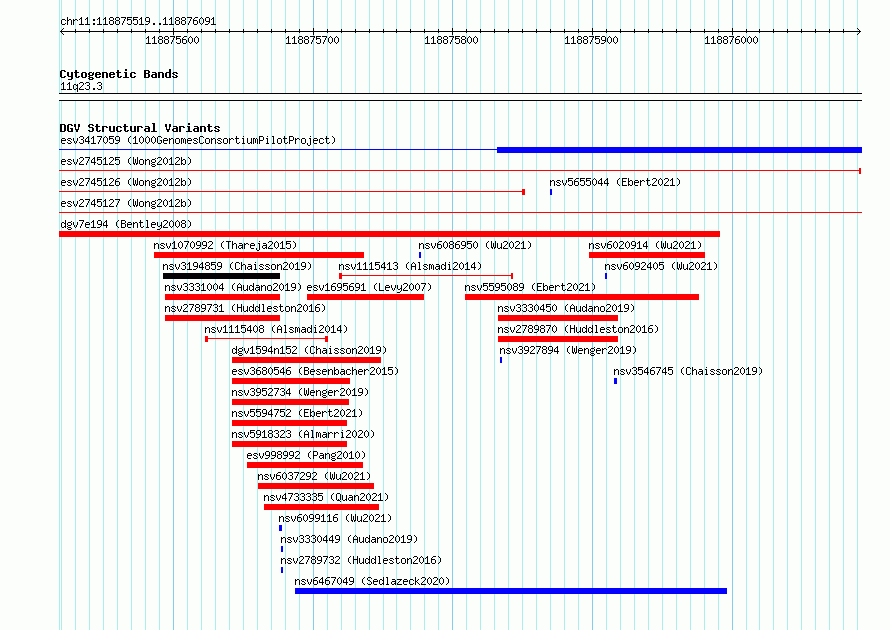Select the thick blue esv3417059 variant bar
The width and height of the screenshot is (890, 630).
679,150
